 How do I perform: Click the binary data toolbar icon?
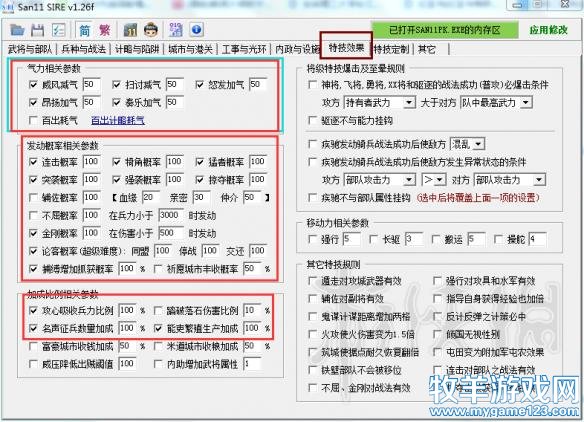(176, 30)
